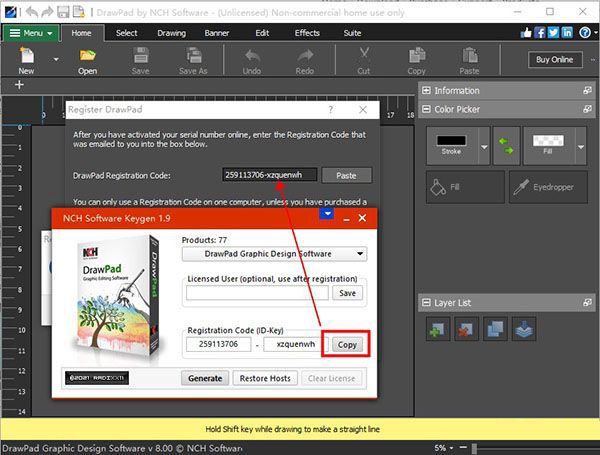Select the Fill bucket tool
This screenshot has width=600, height=455.
pos(465,187)
